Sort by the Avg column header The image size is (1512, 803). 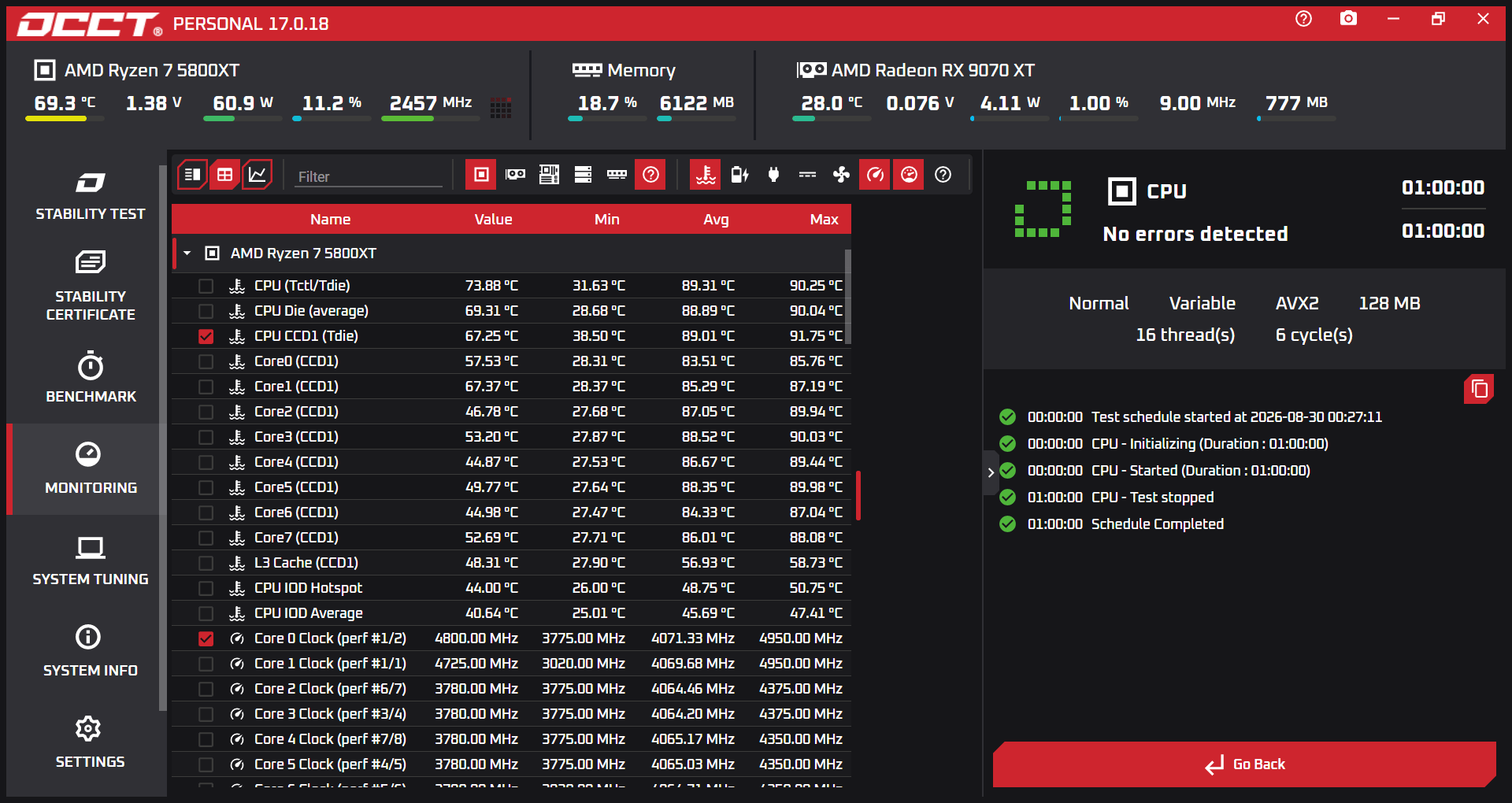coord(716,220)
